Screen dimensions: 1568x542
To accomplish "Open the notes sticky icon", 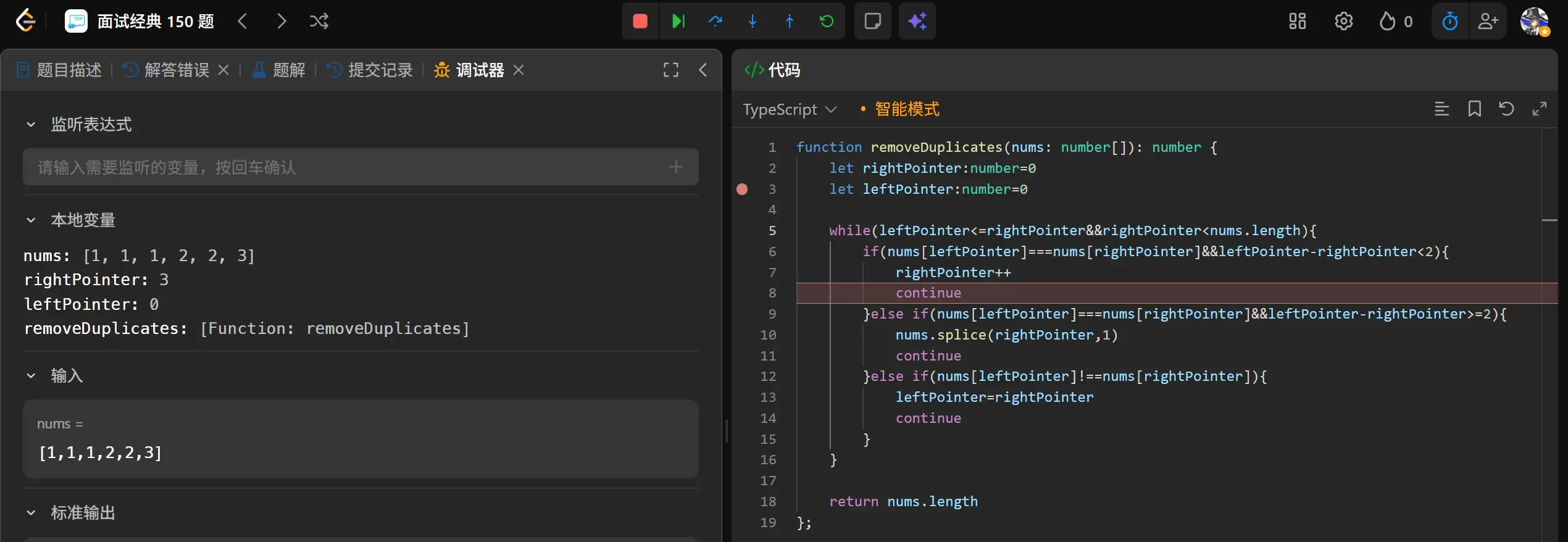I will (872, 22).
